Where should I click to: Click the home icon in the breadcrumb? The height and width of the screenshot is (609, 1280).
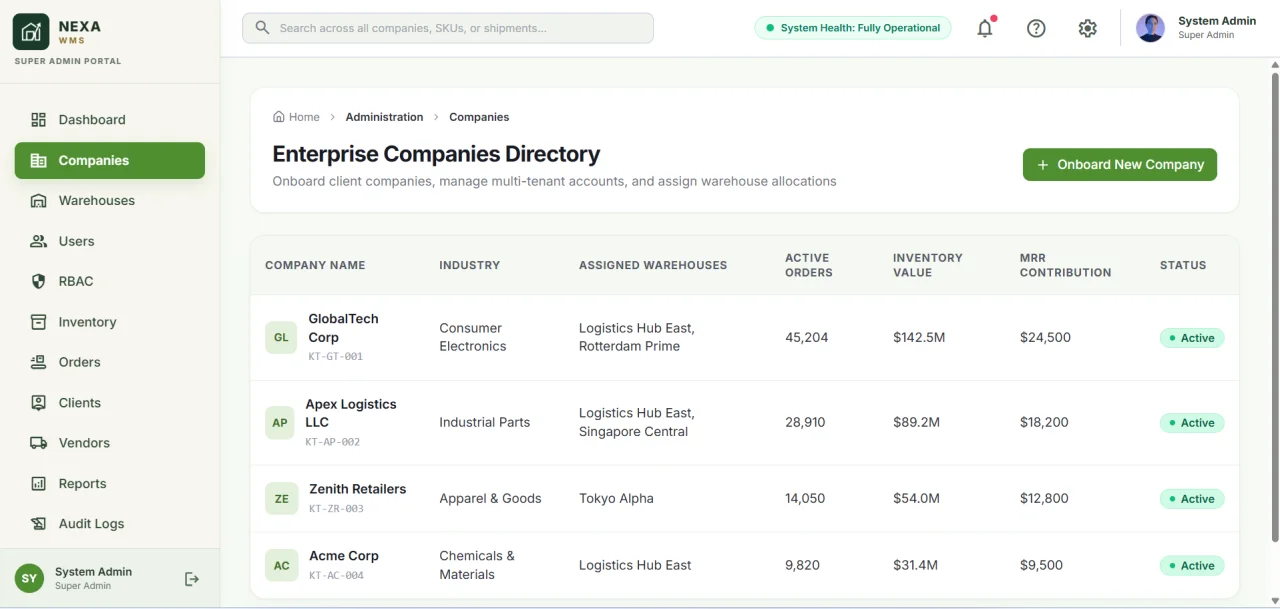[x=278, y=117]
